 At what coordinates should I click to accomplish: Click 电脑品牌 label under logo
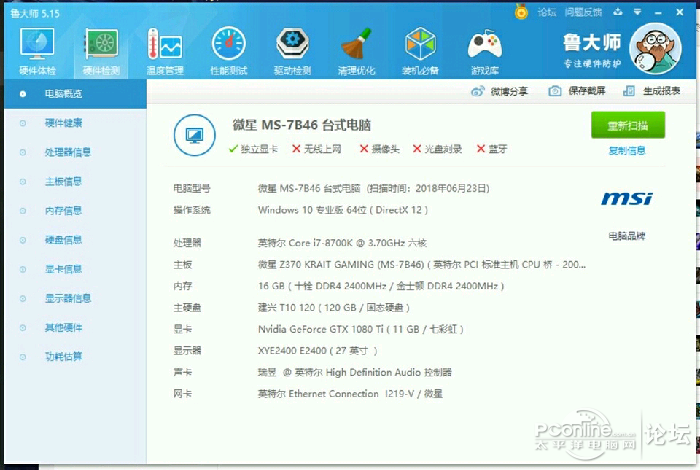627,236
